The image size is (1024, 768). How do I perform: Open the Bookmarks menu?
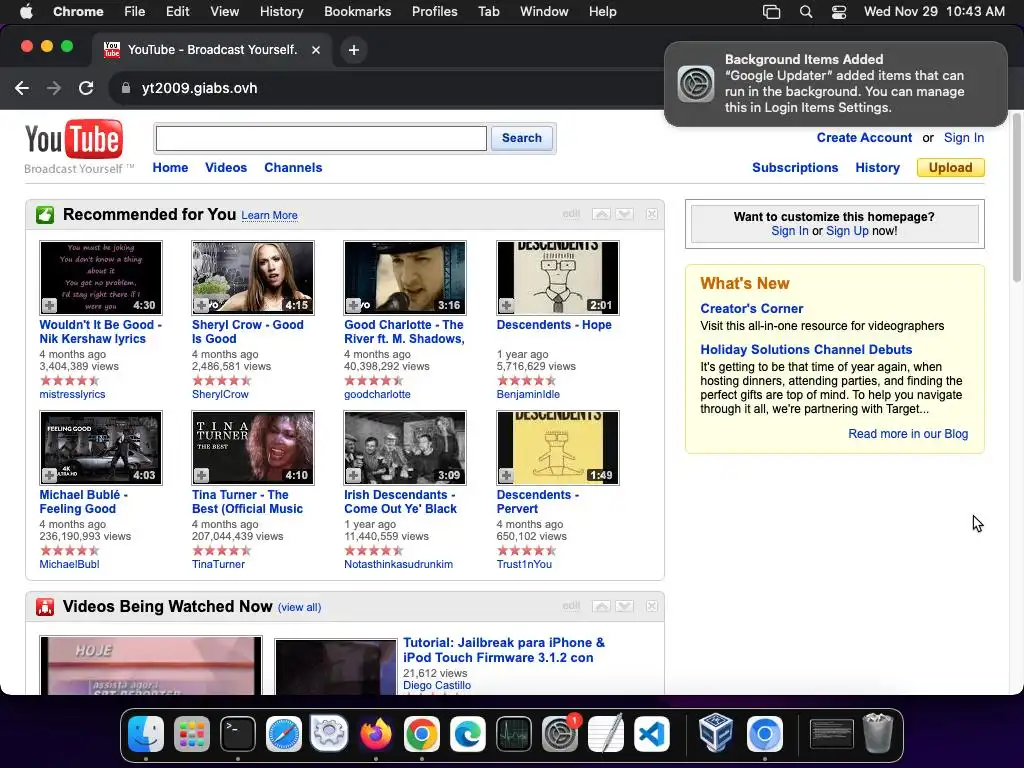click(x=357, y=12)
